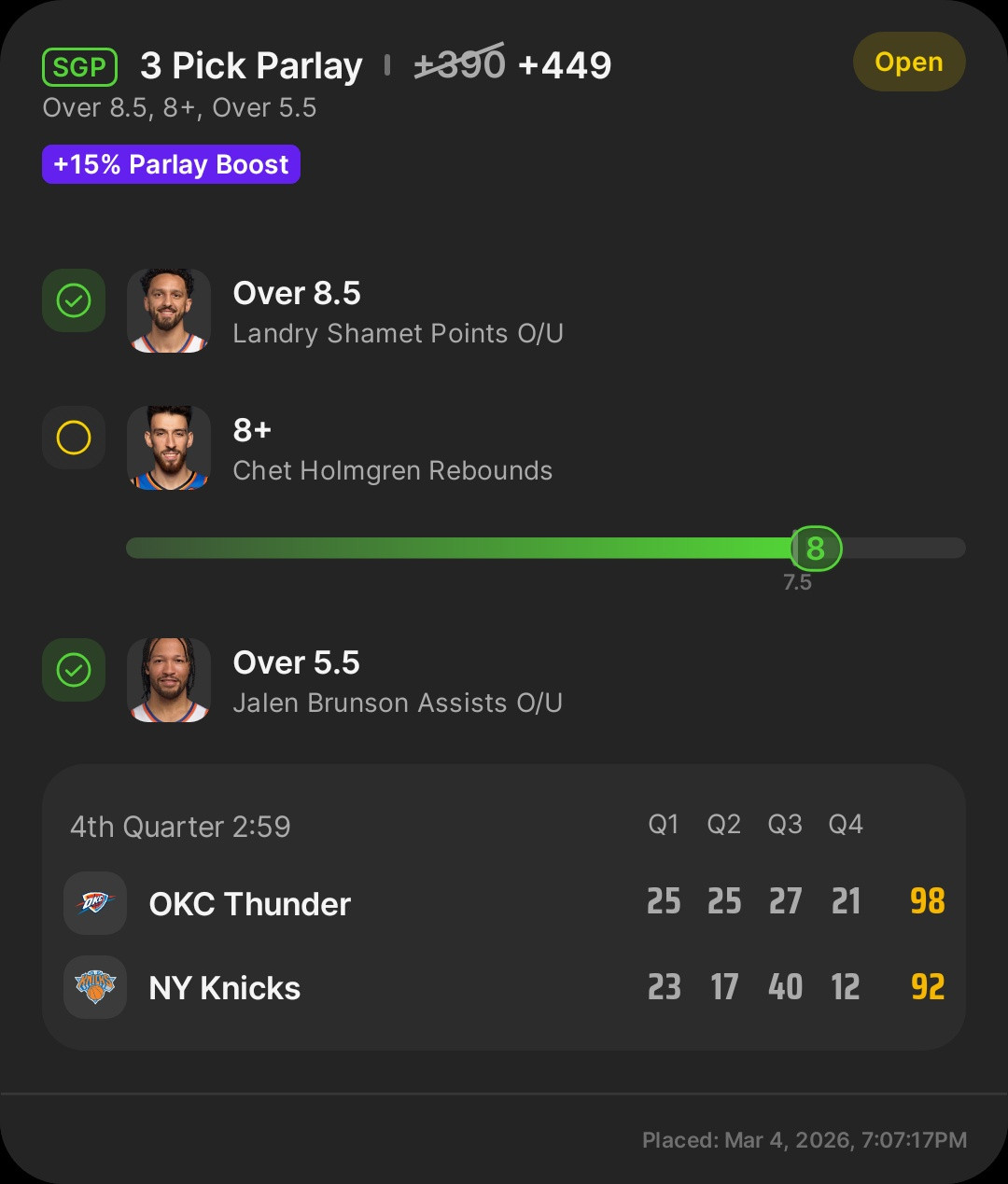Open Landry Shamet's player headshot
Image resolution: width=1008 pixels, height=1184 pixels.
[169, 311]
